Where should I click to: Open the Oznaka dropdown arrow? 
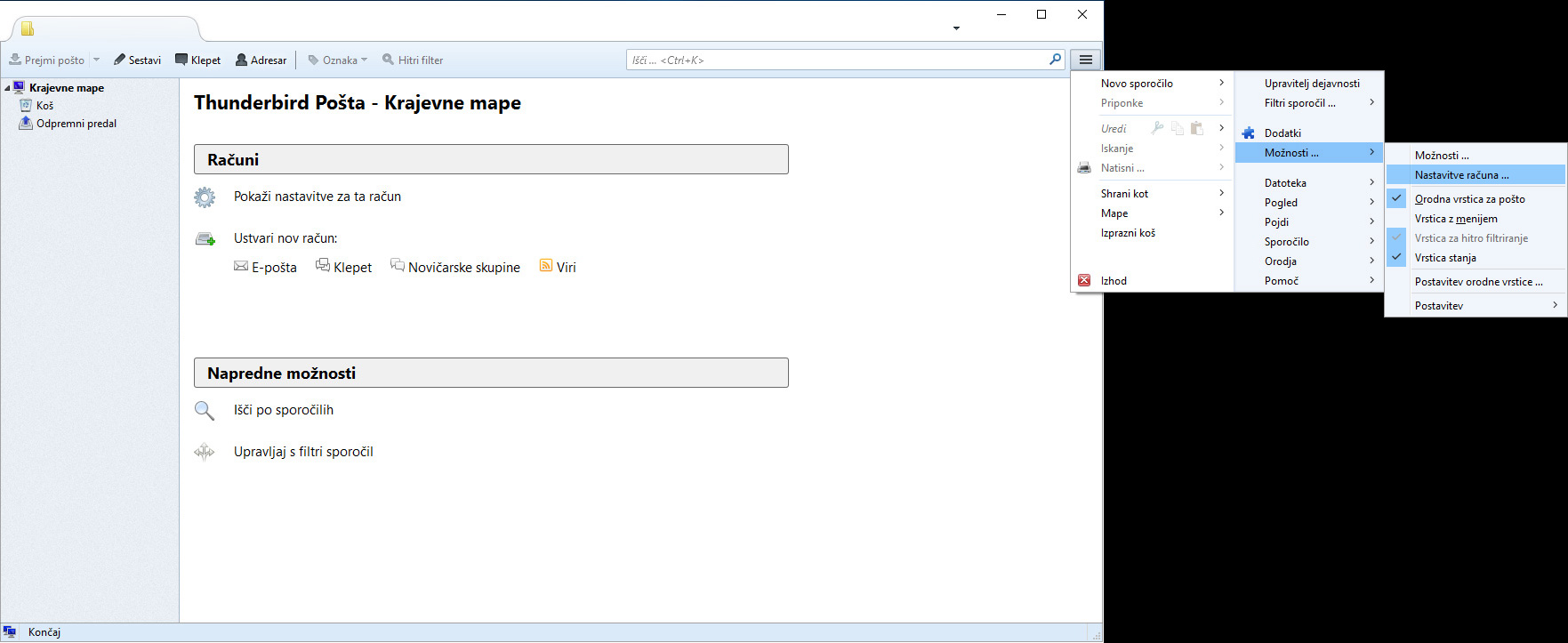364,60
